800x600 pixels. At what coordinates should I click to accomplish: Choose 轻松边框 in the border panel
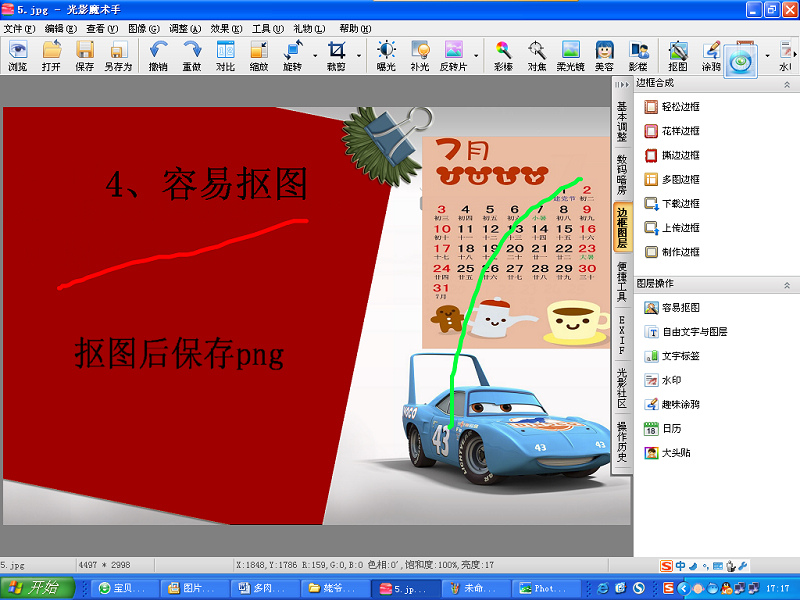tap(672, 107)
